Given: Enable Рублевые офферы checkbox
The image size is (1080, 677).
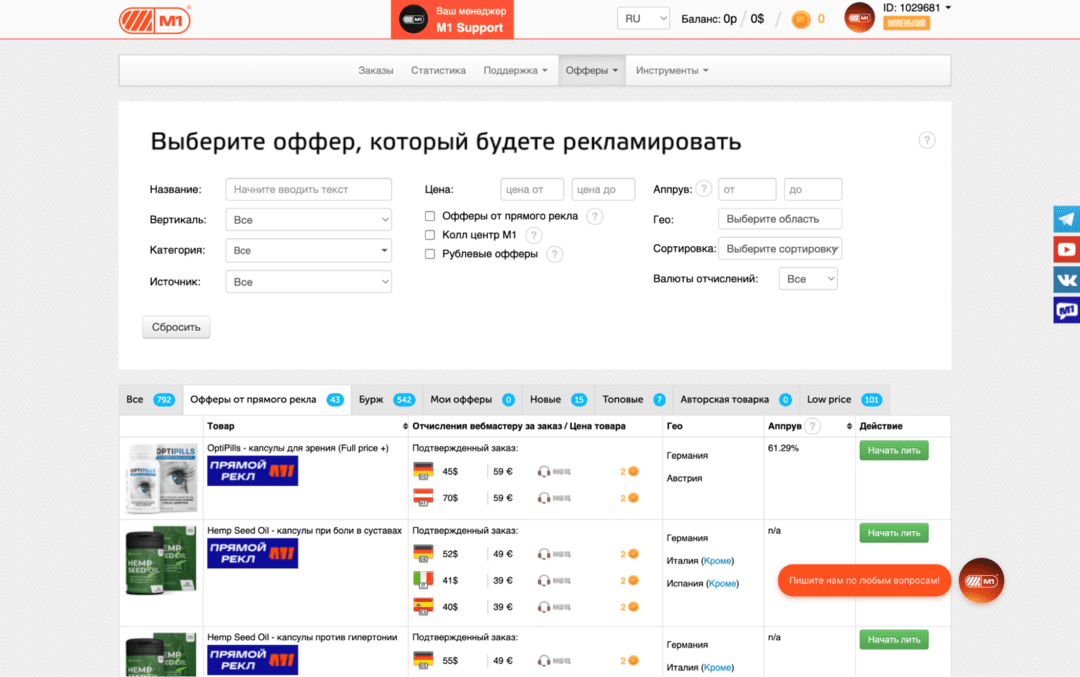Looking at the screenshot, I should [x=430, y=254].
